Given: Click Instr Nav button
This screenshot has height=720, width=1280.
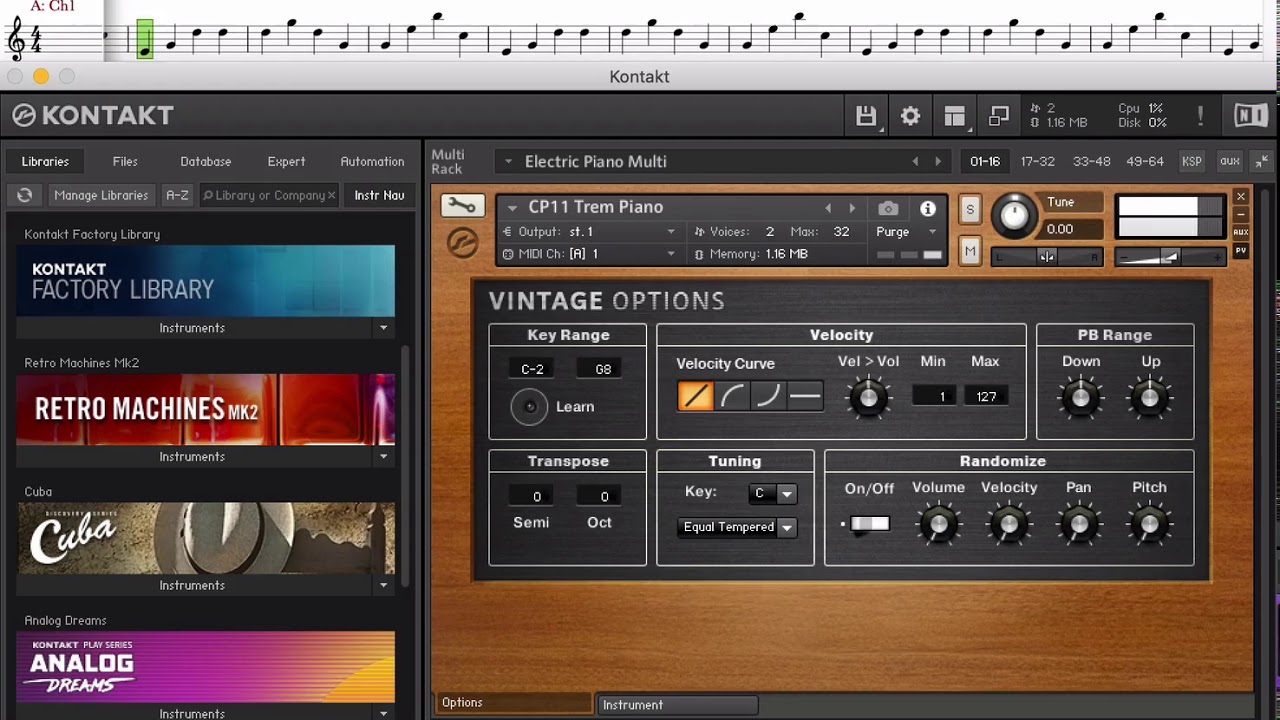Looking at the screenshot, I should point(379,195).
